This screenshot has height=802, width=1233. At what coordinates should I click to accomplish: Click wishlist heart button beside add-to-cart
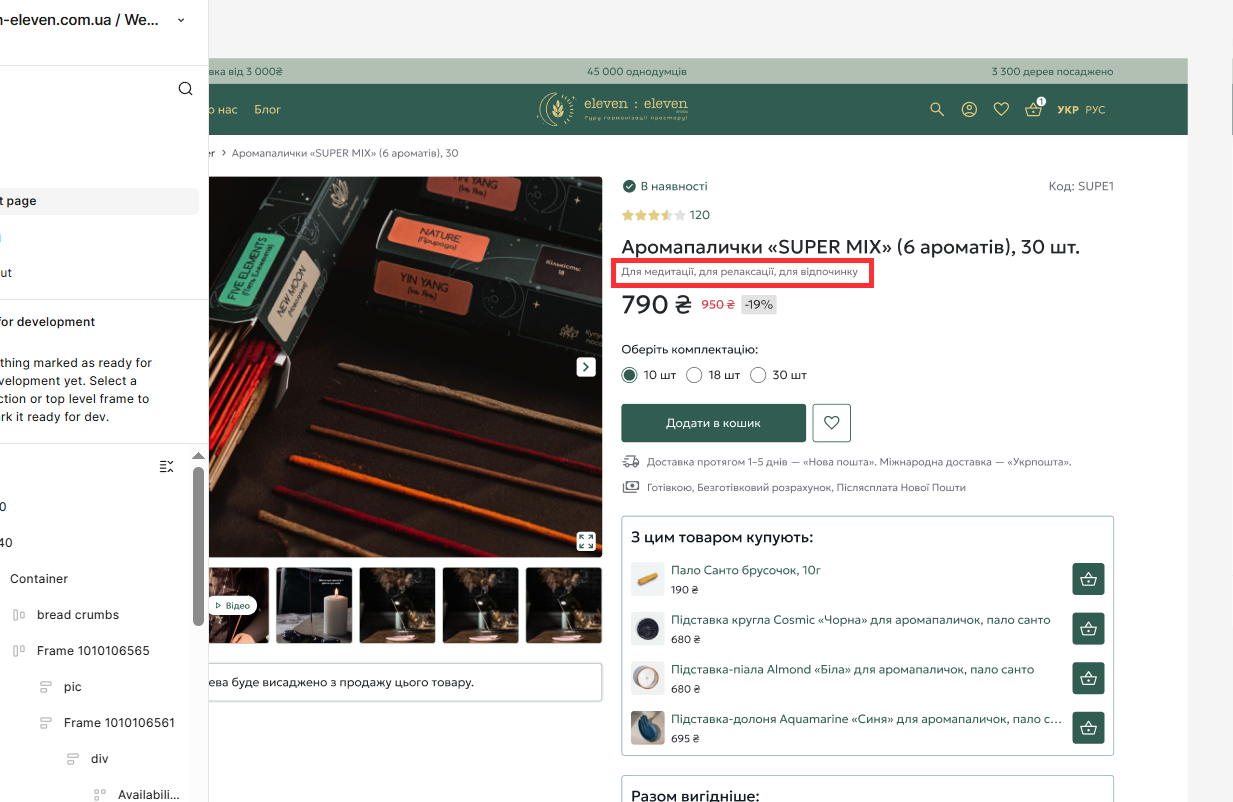coord(832,423)
